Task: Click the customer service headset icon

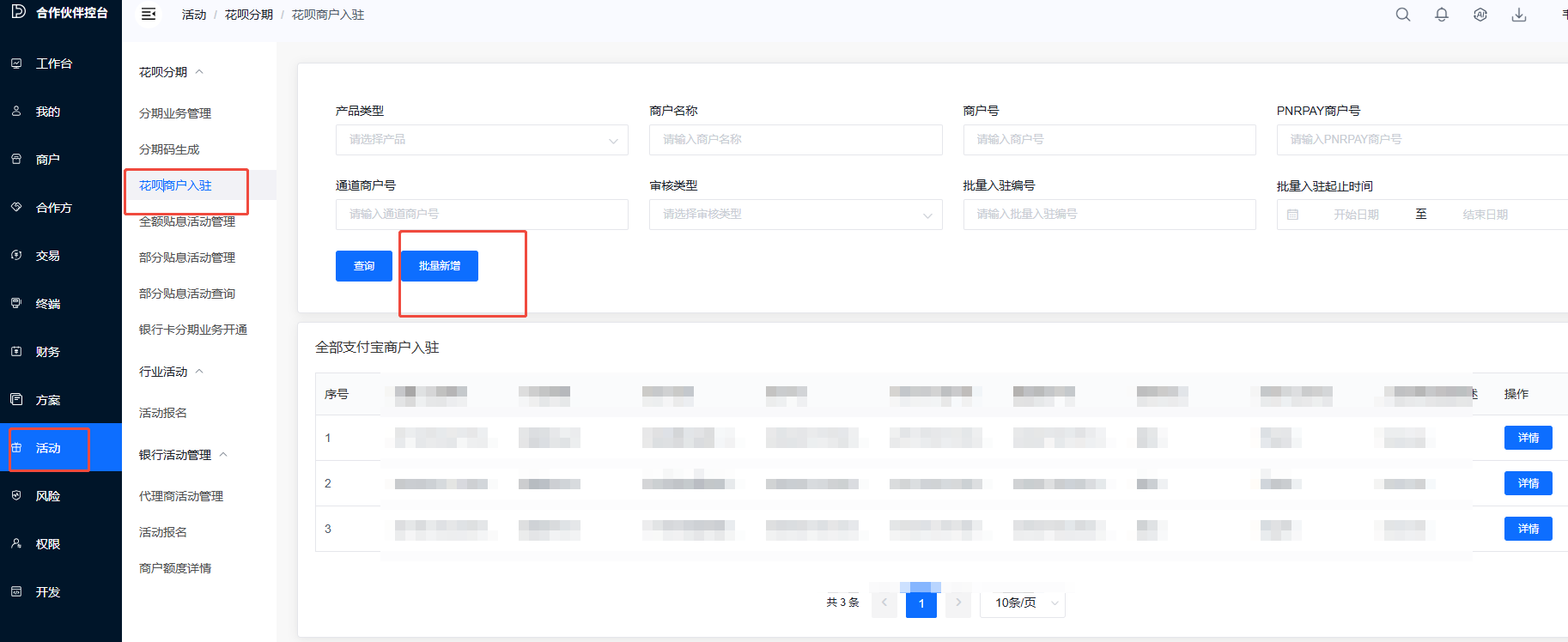Action: pyautogui.click(x=1480, y=15)
